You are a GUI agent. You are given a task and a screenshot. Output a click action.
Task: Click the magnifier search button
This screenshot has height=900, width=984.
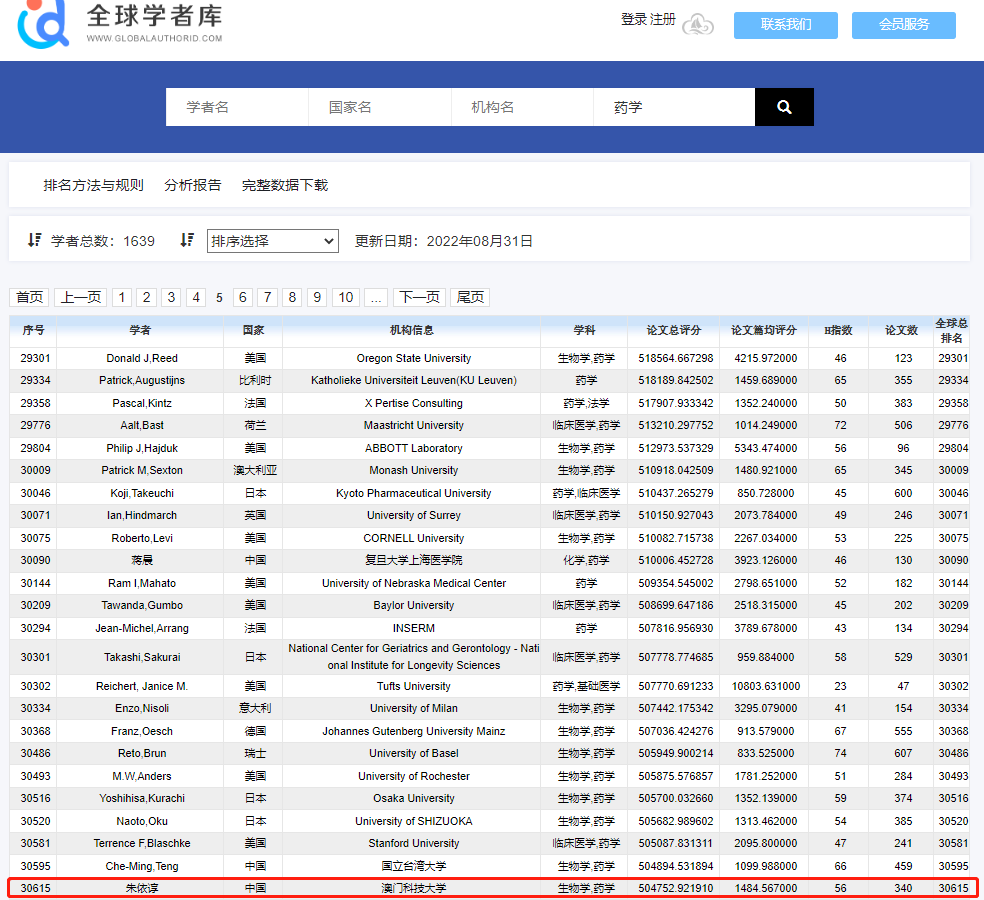click(784, 107)
